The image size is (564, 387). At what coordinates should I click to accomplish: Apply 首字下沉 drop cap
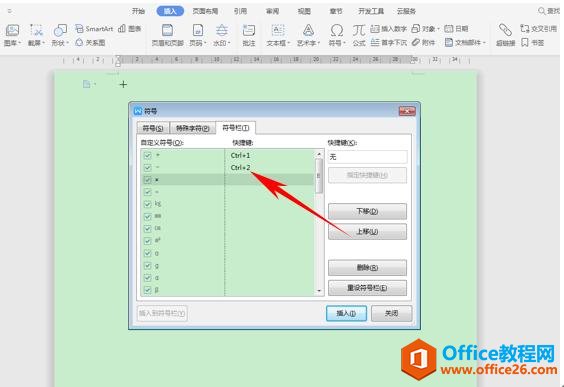point(388,42)
